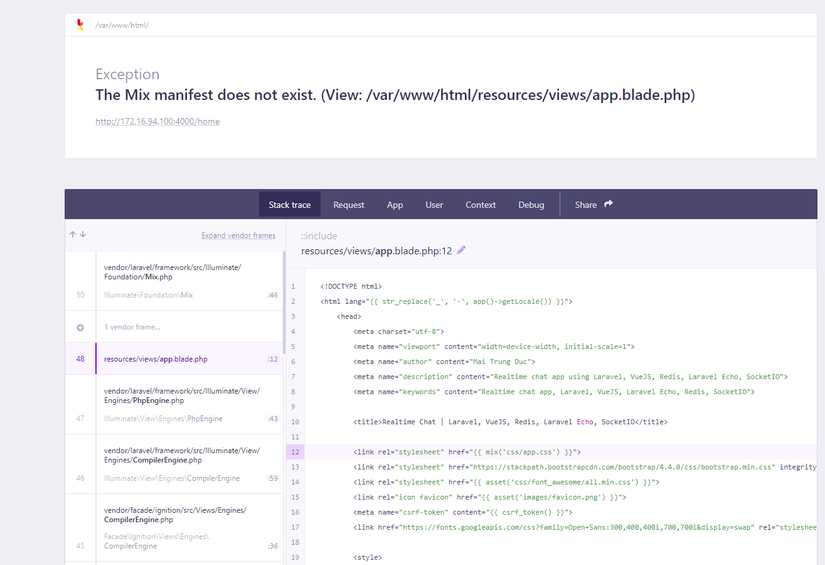Click the pencil edit icon beside app.blade.php:12

point(461,250)
